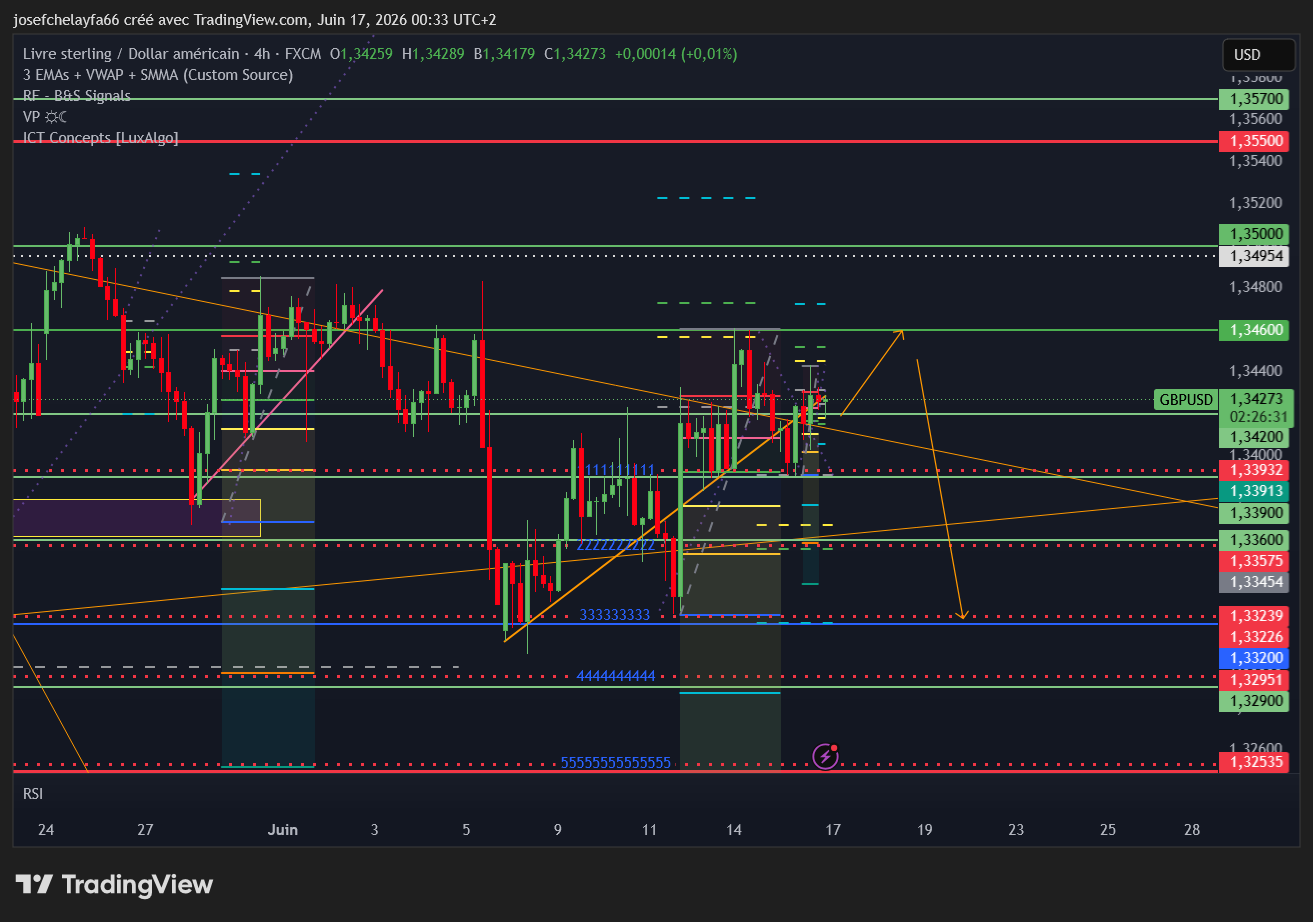Select the red 1,35500 price label
This screenshot has width=1313, height=922.
(1253, 141)
